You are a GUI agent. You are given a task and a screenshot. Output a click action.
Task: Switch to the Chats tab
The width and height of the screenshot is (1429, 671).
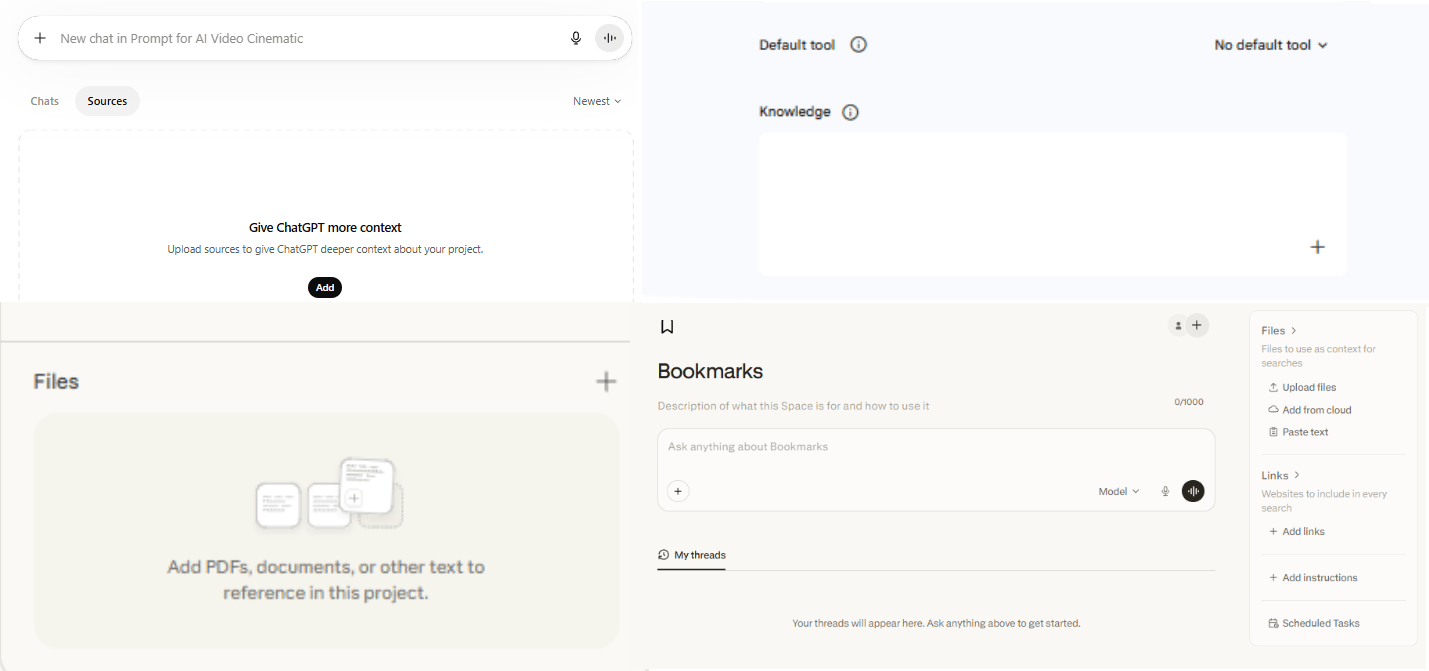(45, 101)
